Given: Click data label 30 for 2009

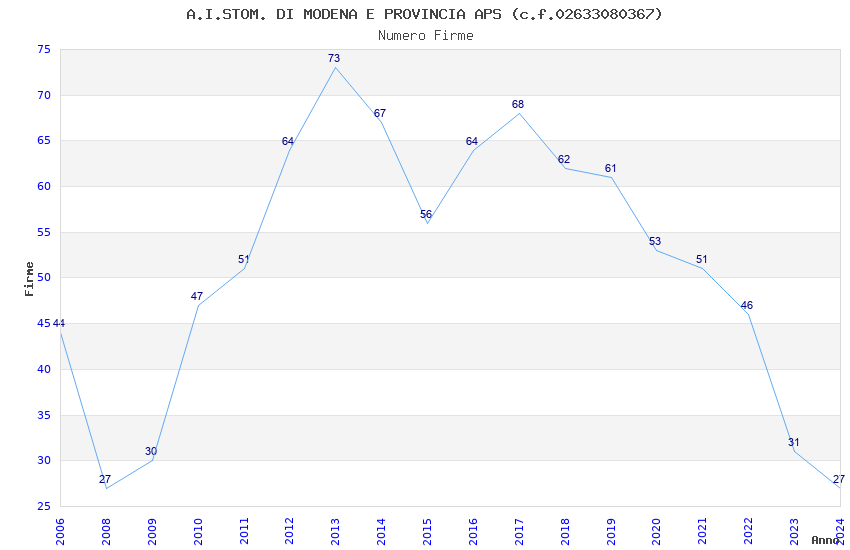Looking at the screenshot, I should 151,451.
